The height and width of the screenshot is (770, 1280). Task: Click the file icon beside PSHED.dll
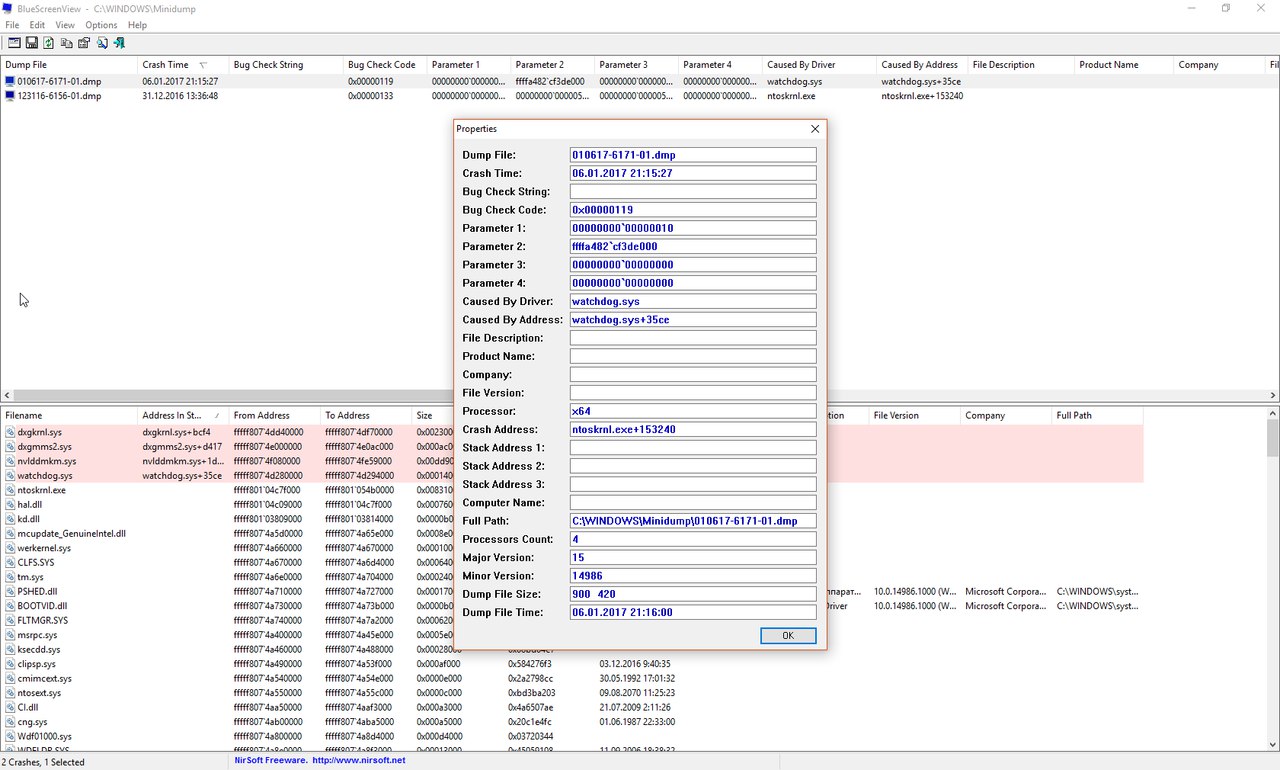pyautogui.click(x=10, y=592)
